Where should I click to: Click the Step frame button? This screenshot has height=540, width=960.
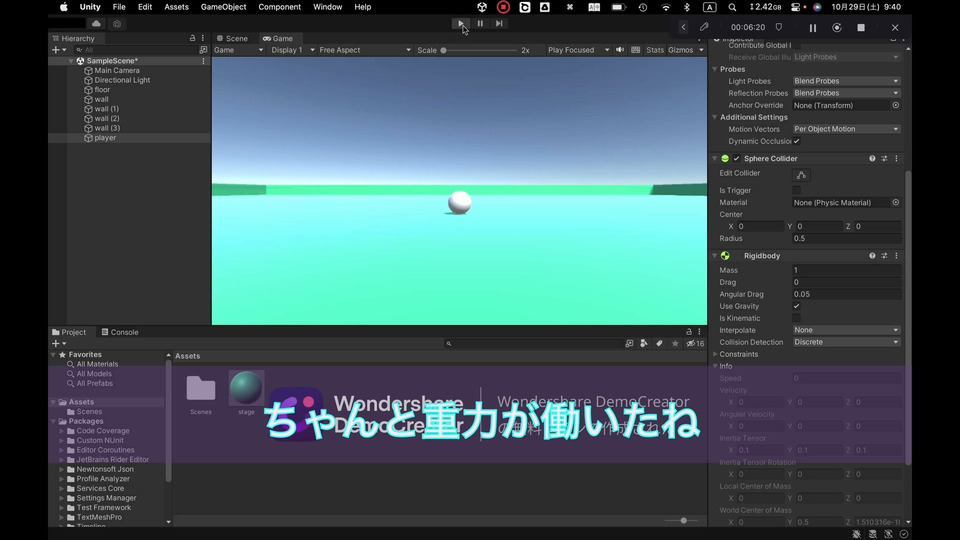(499, 23)
